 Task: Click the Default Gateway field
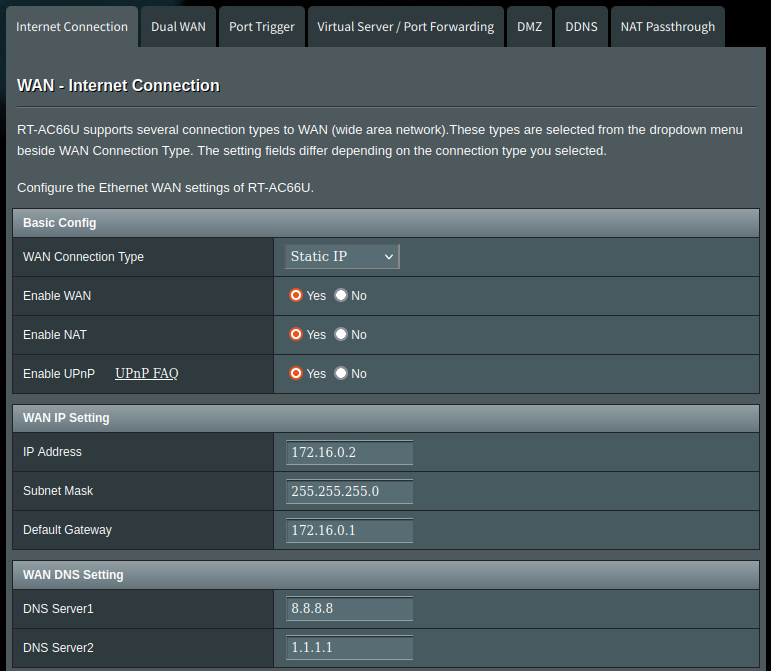click(x=349, y=531)
